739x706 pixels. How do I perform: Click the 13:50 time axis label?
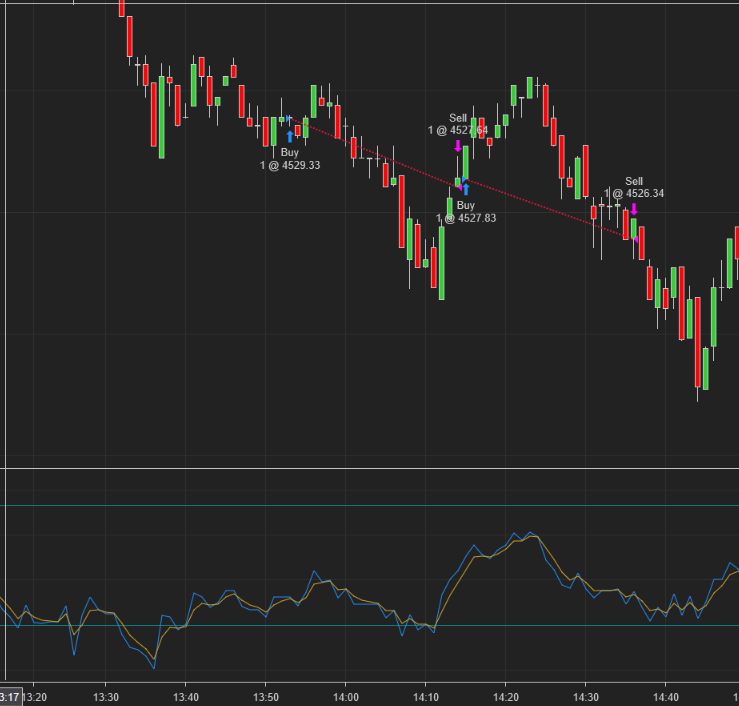click(x=266, y=697)
